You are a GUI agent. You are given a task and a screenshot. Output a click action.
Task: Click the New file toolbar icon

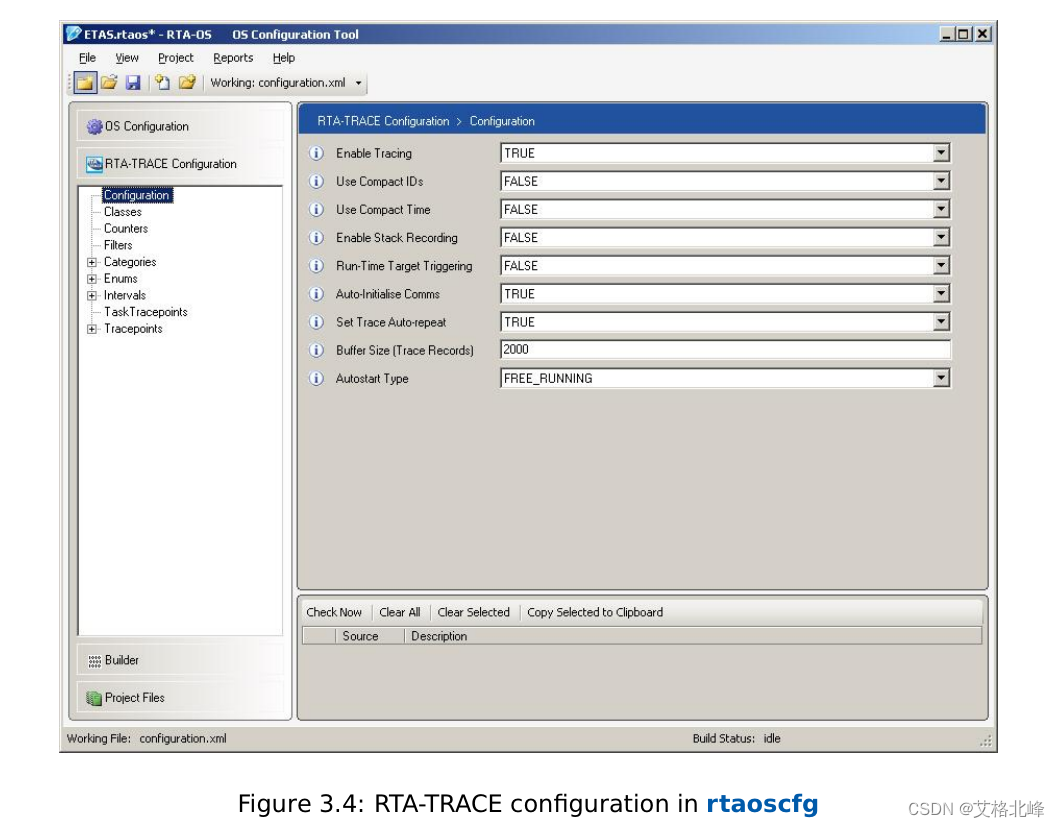coord(163,82)
